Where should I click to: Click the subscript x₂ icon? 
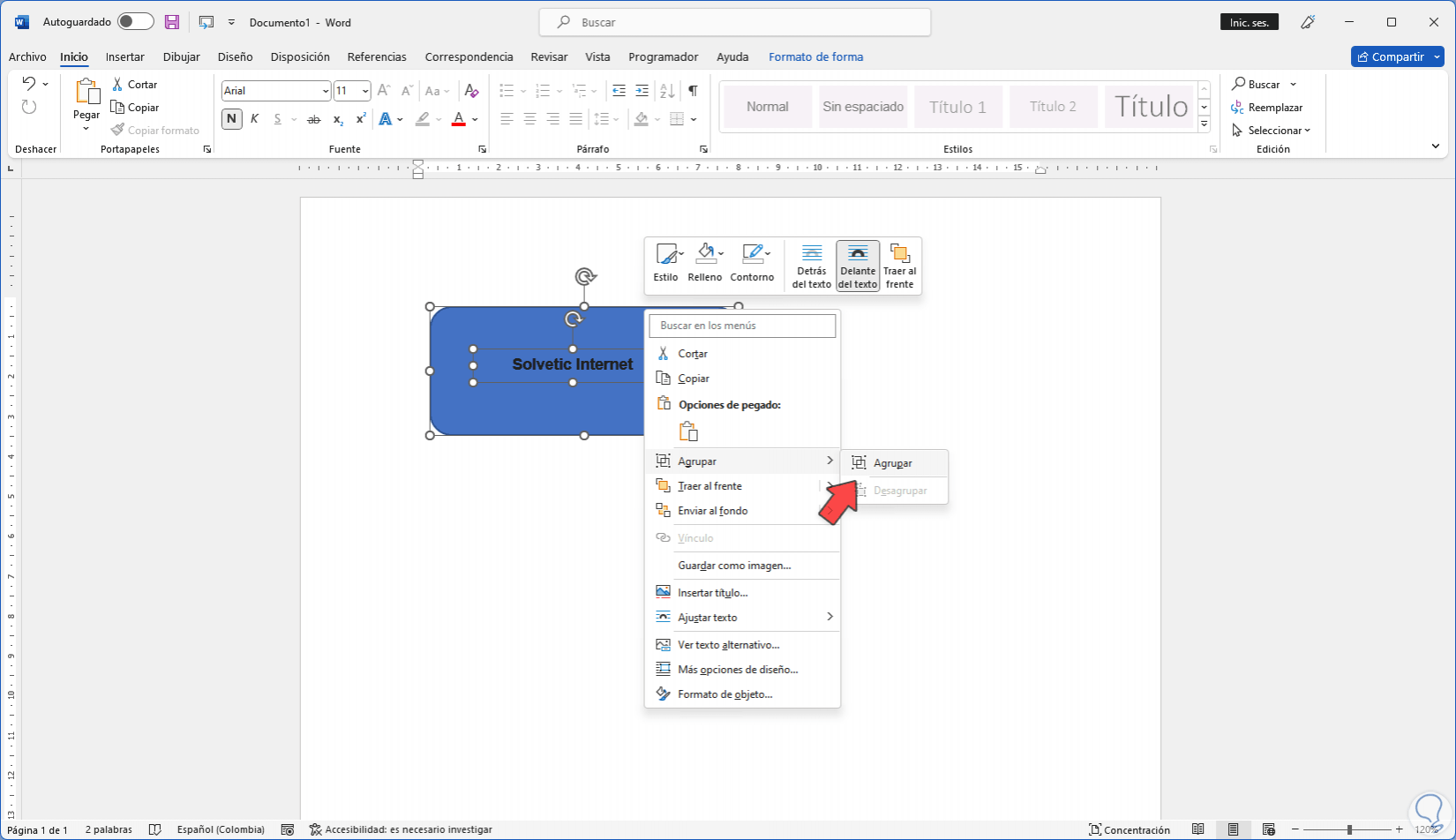point(338,119)
